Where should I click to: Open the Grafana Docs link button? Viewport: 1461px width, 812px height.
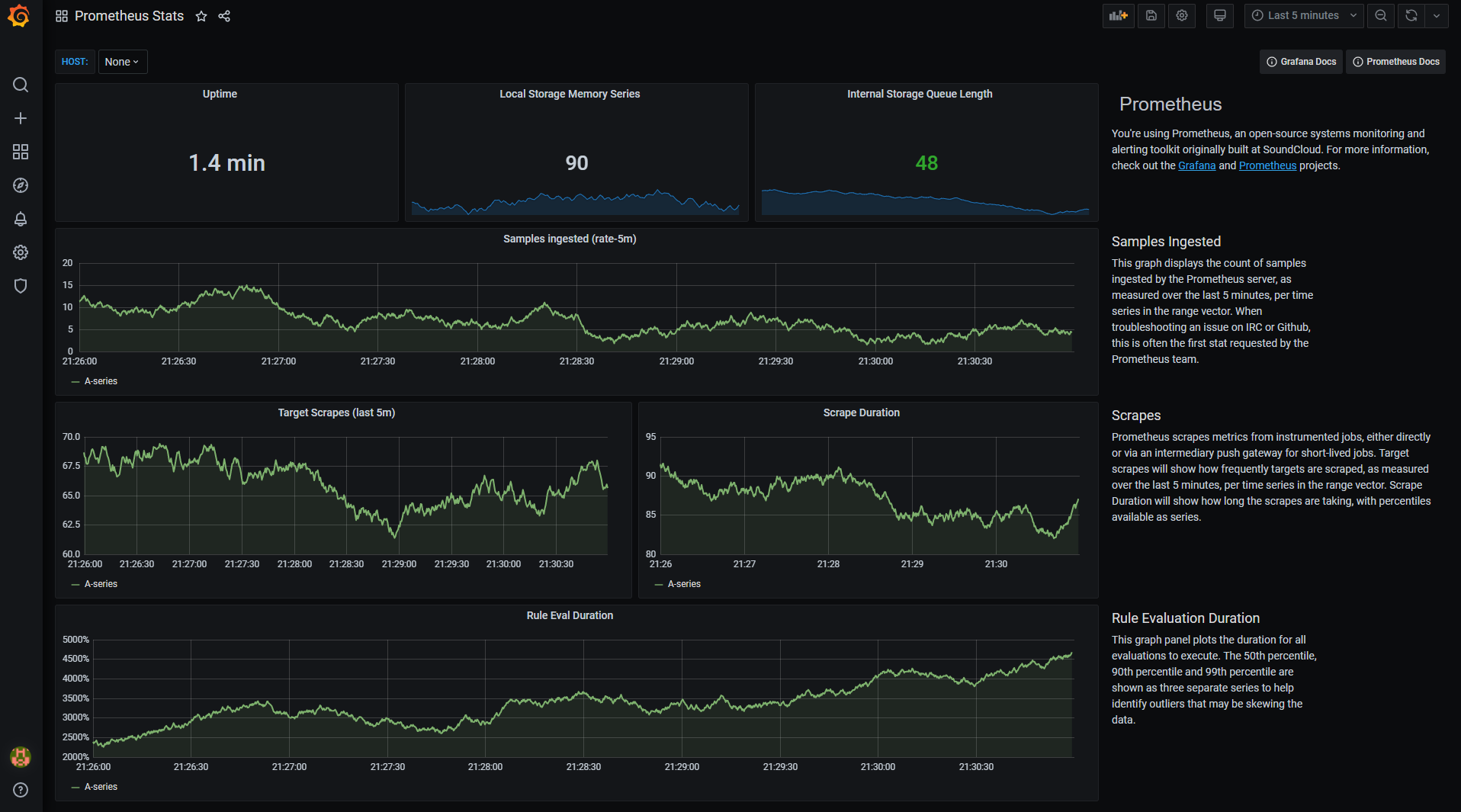point(1301,62)
